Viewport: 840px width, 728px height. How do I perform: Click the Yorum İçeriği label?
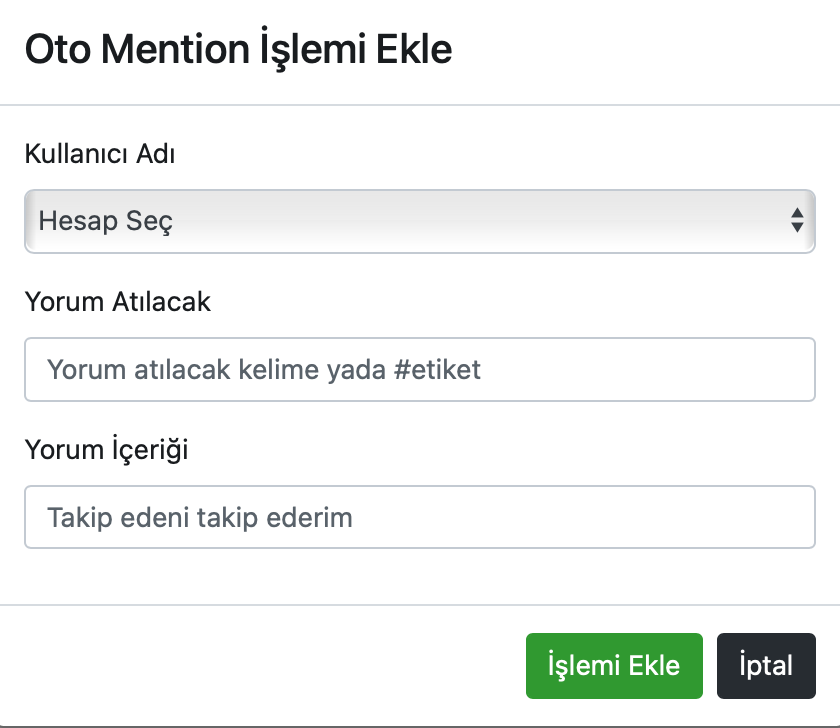106,449
